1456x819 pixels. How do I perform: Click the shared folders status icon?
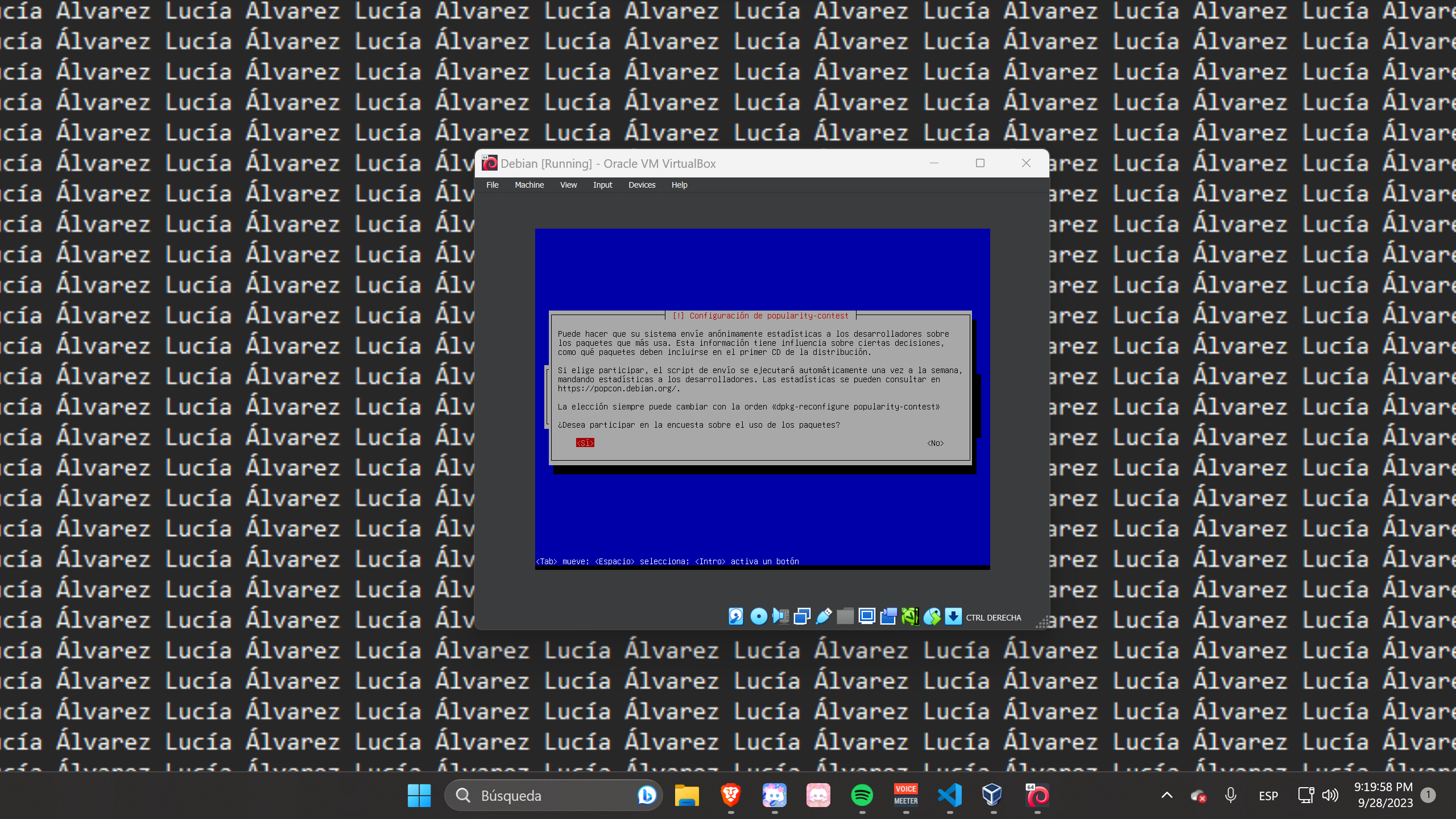[845, 617]
